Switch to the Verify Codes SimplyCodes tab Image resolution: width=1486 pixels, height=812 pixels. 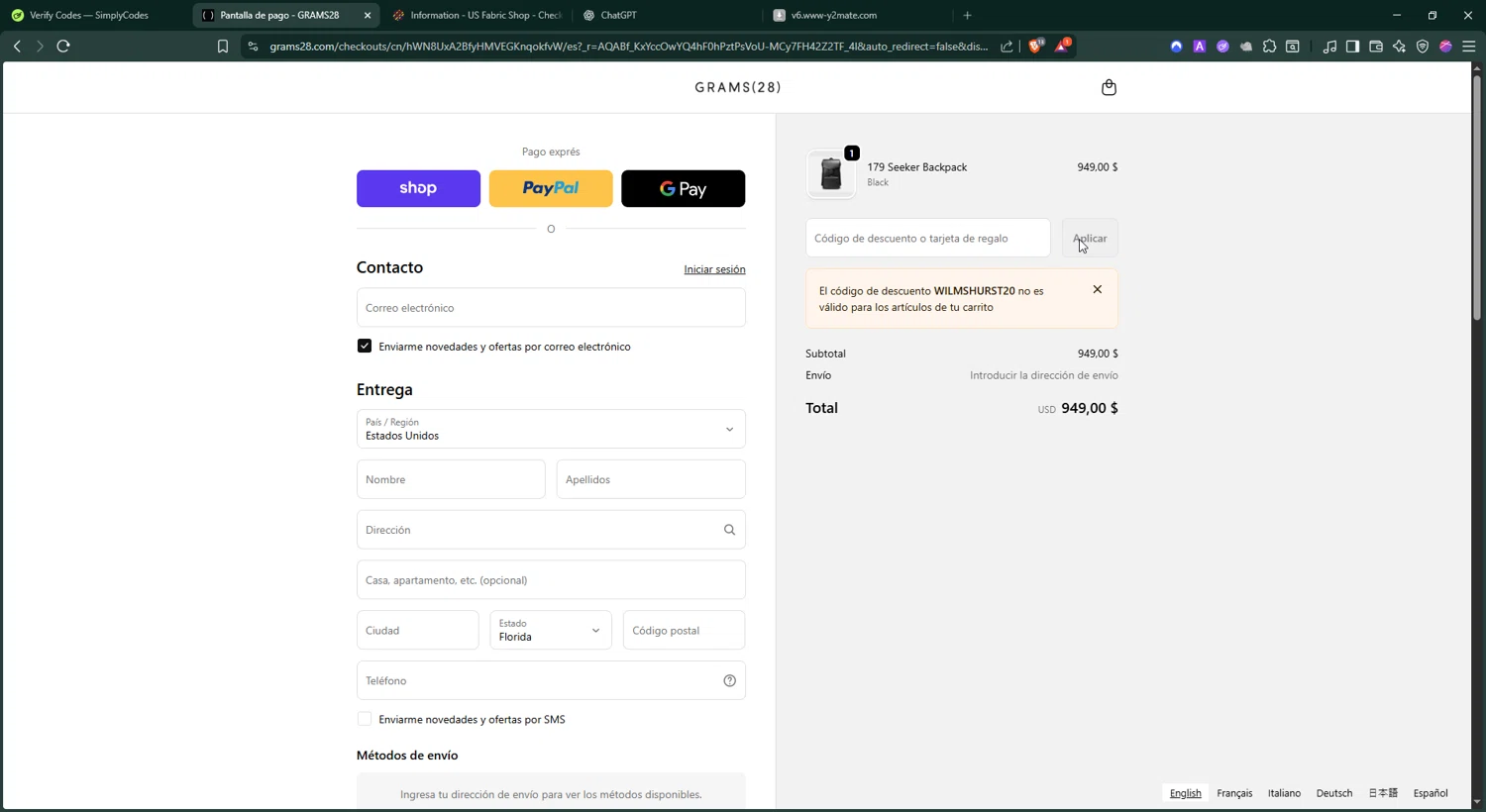point(89,15)
